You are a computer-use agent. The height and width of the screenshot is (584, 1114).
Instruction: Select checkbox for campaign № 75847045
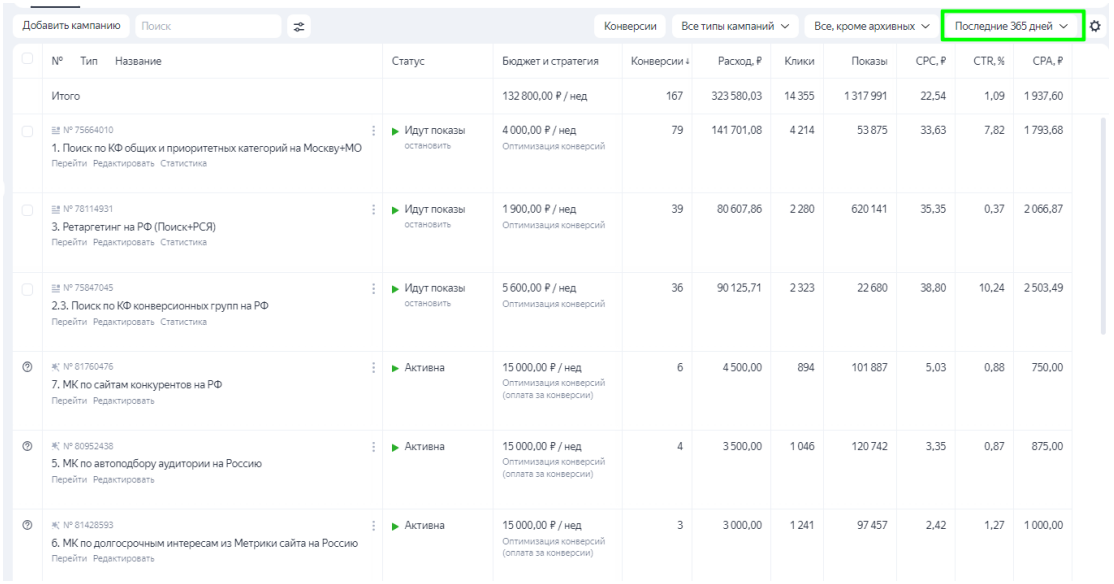tap(27, 289)
